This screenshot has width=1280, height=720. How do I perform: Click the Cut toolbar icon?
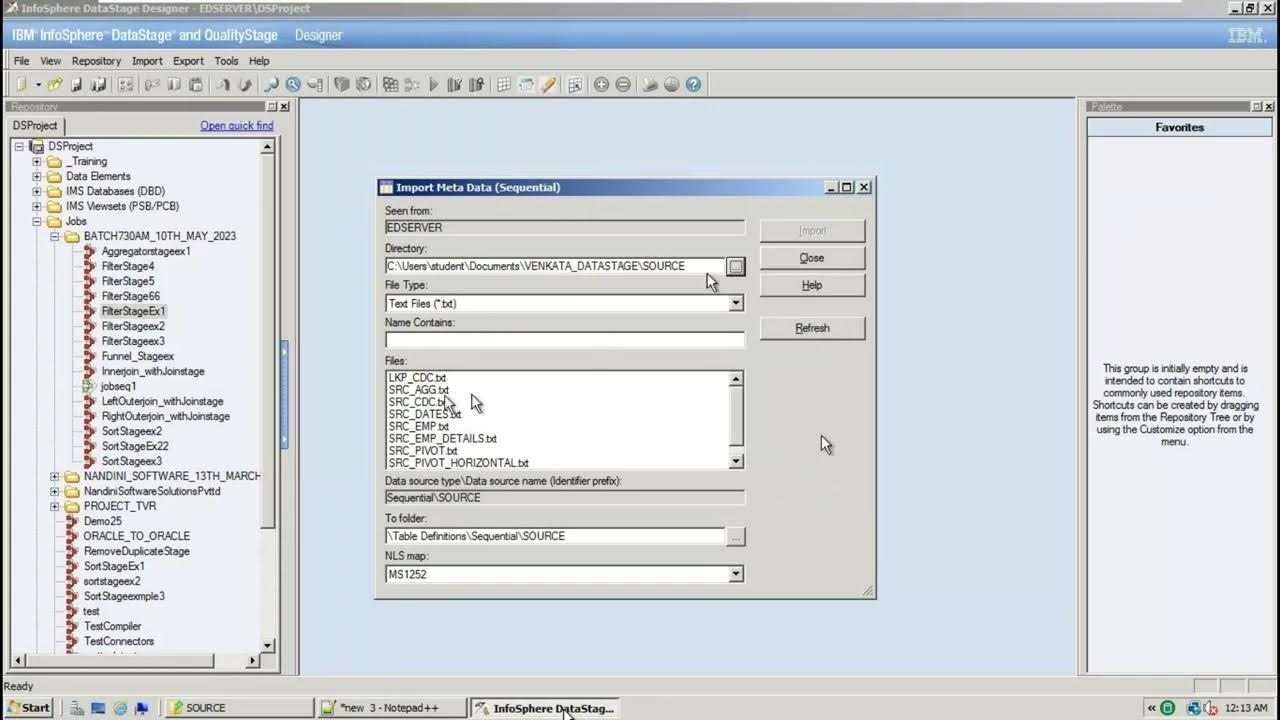(x=152, y=85)
